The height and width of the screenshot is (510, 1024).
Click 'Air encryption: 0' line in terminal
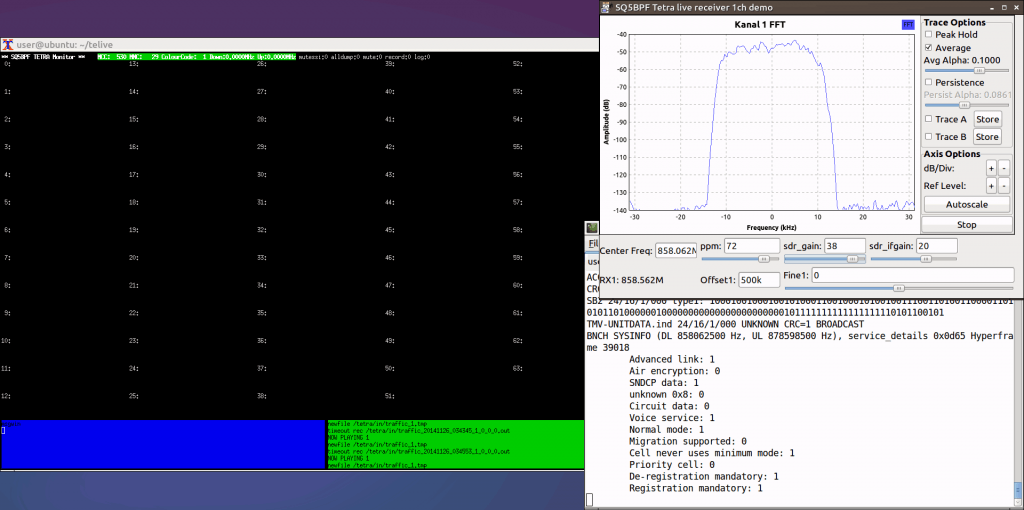point(675,371)
